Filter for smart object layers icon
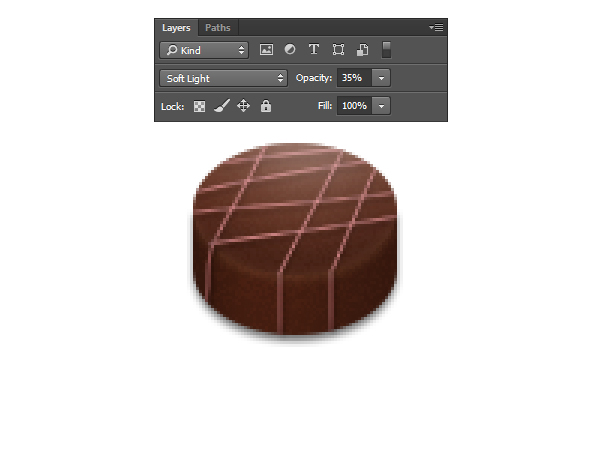Viewport: 600px width, 449px height. coord(362,49)
